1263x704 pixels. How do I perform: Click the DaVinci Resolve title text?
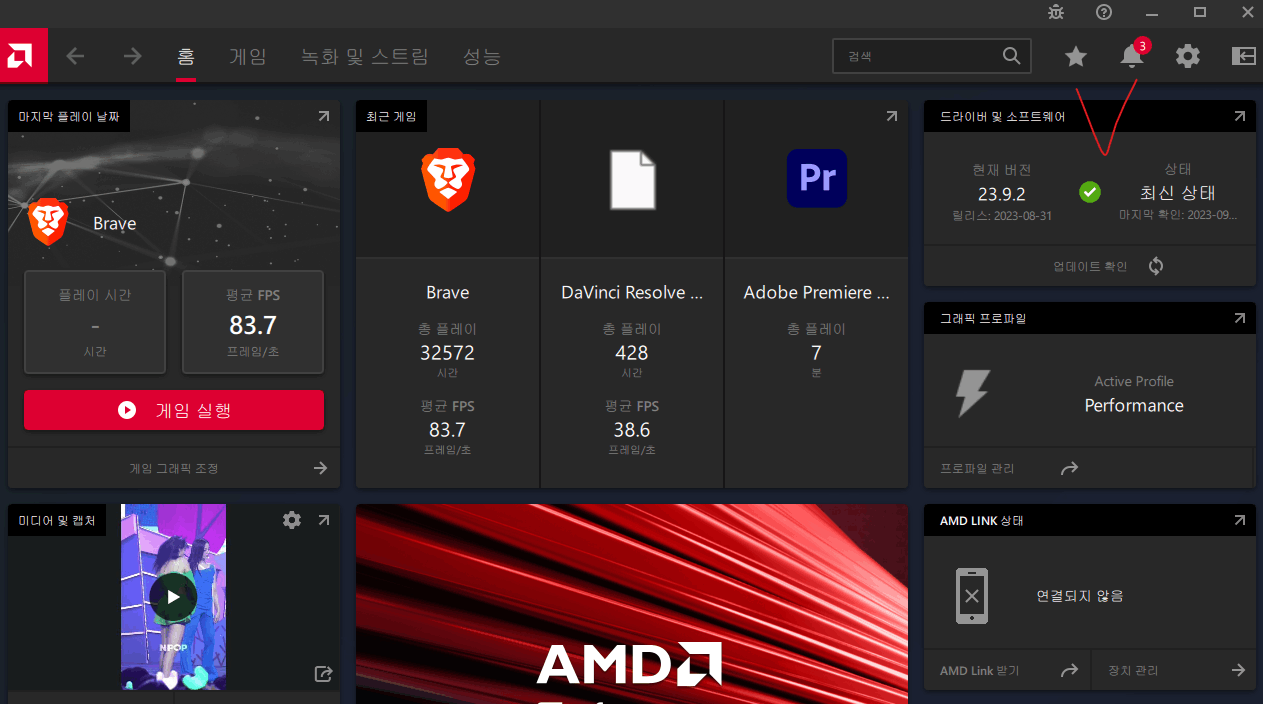coord(632,293)
